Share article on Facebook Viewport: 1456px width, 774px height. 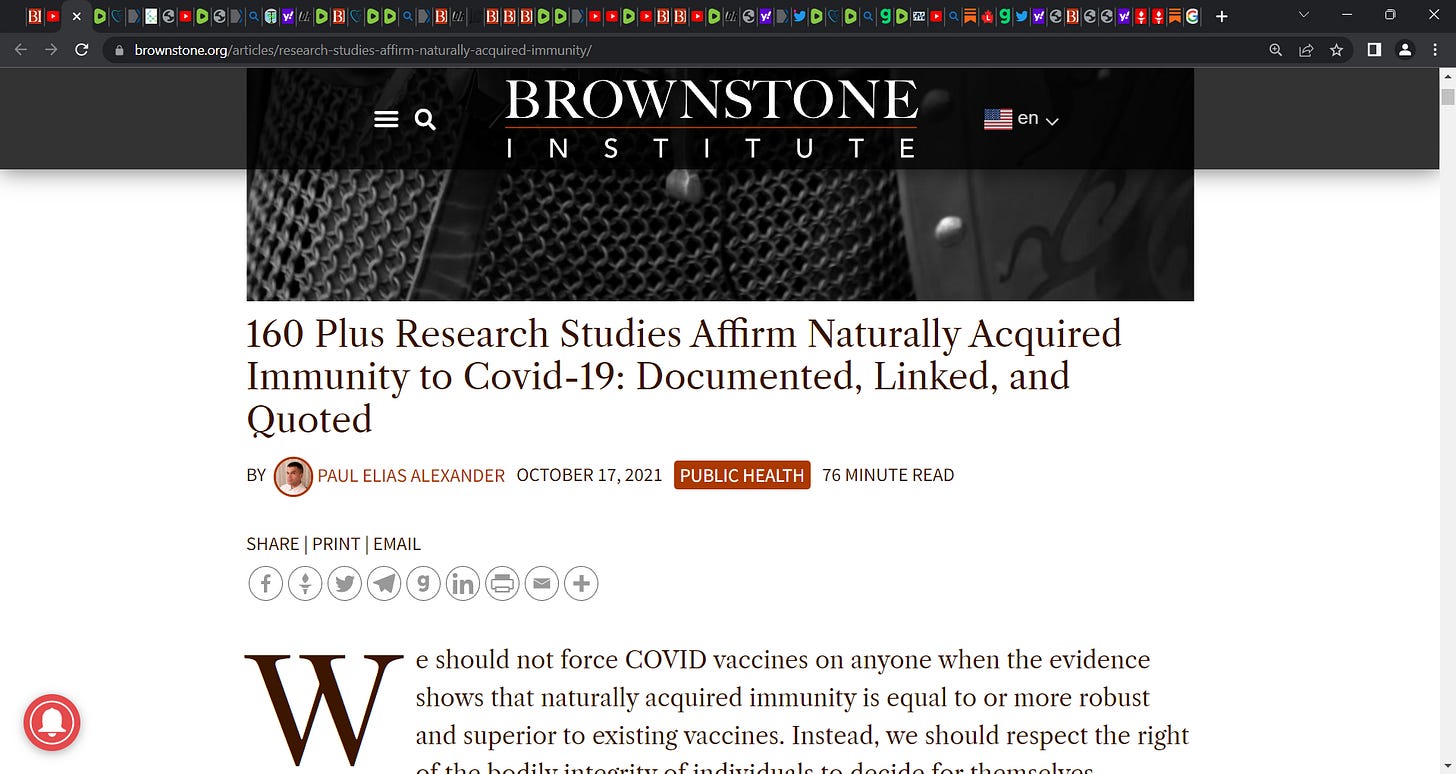point(265,583)
